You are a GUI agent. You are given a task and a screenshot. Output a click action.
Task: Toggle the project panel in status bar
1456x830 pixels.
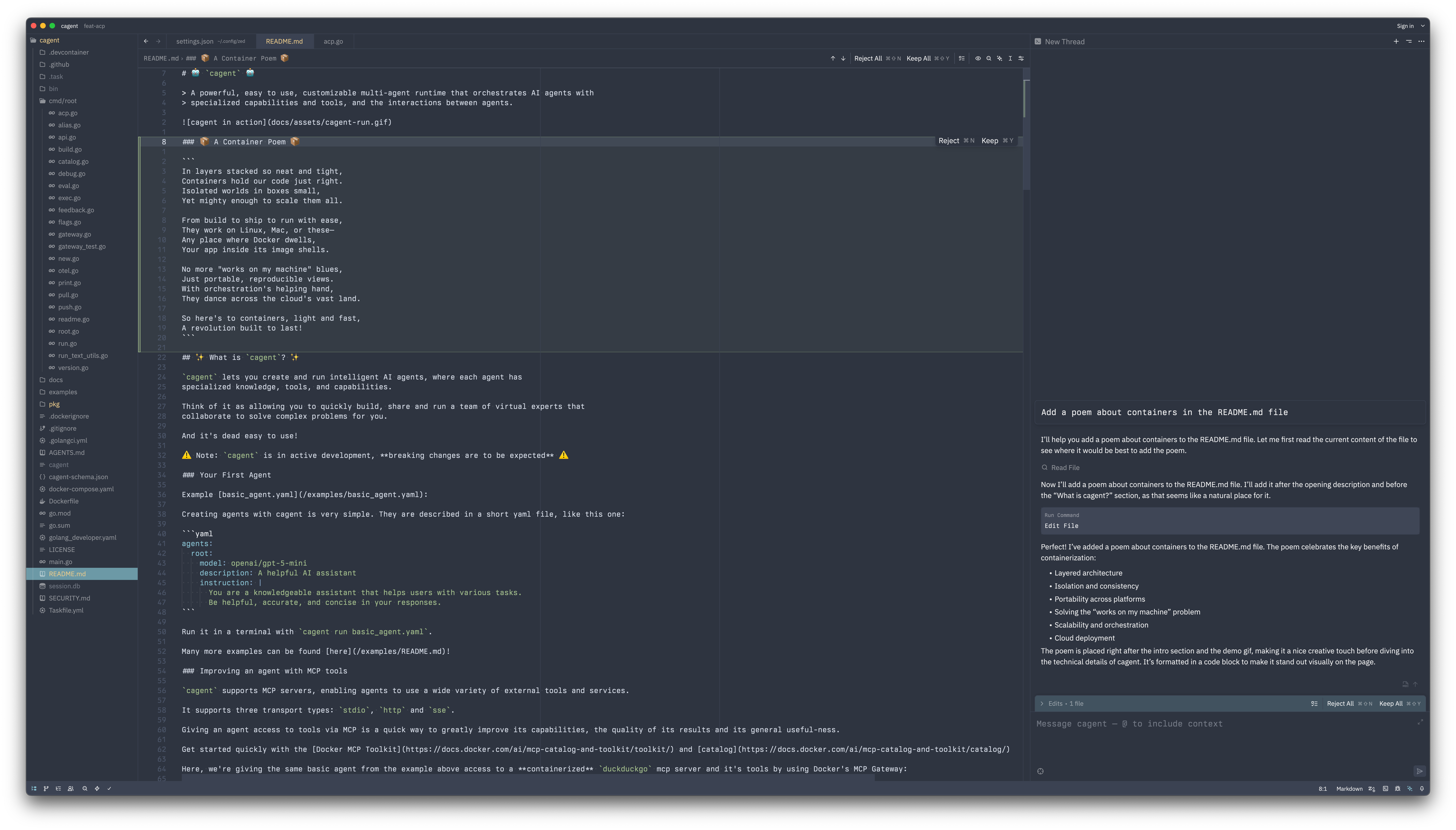click(x=34, y=788)
